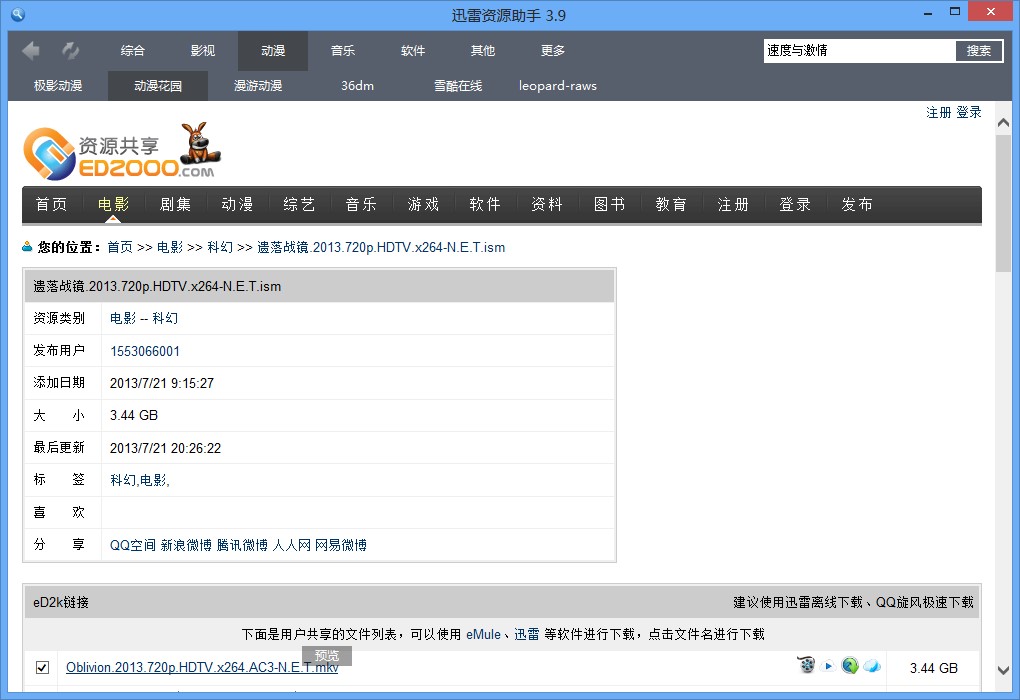Screen dimensions: 1020x700
Task: Click the 登录 link at top right
Action: (x=969, y=113)
